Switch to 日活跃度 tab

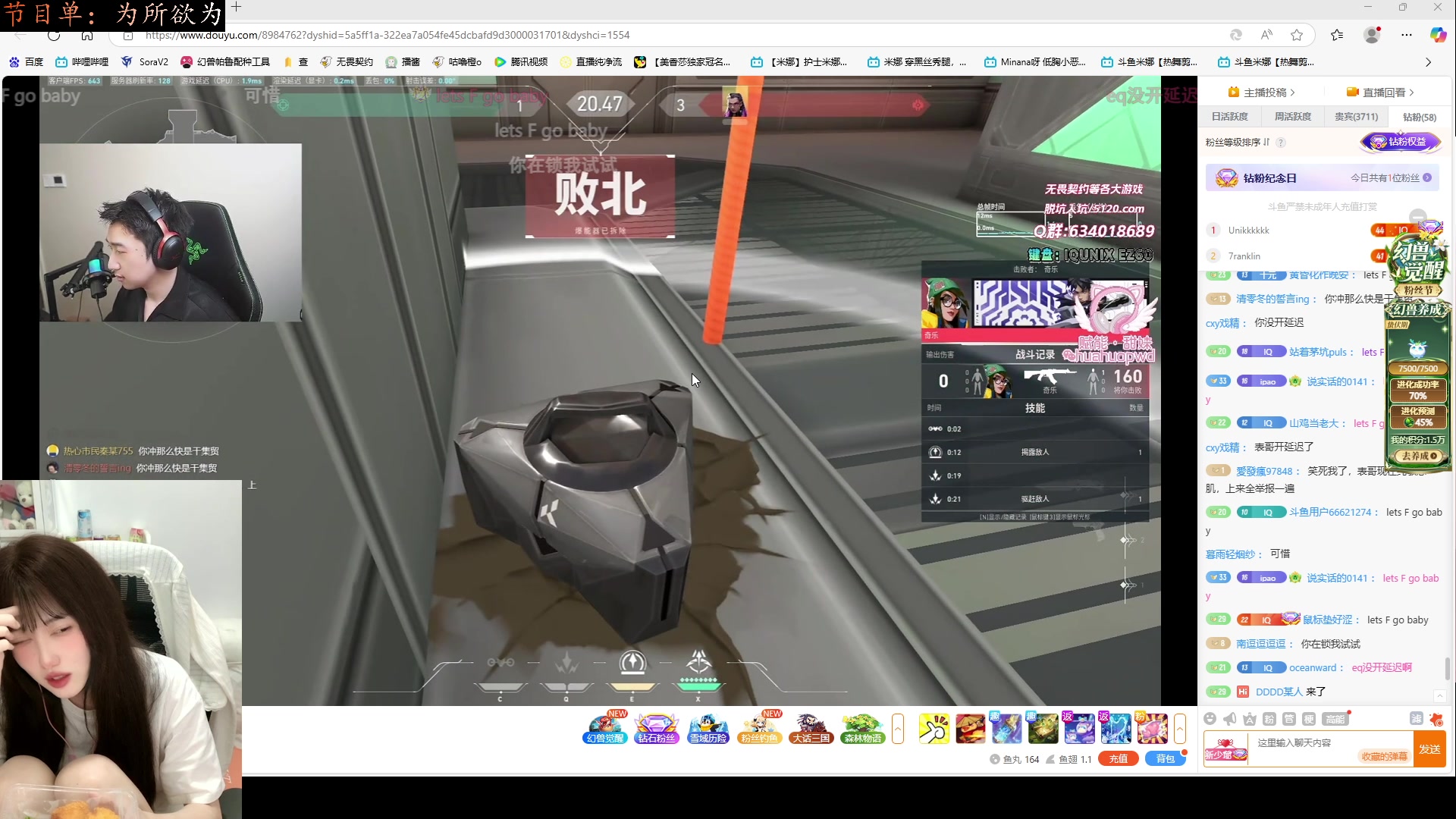click(1229, 117)
